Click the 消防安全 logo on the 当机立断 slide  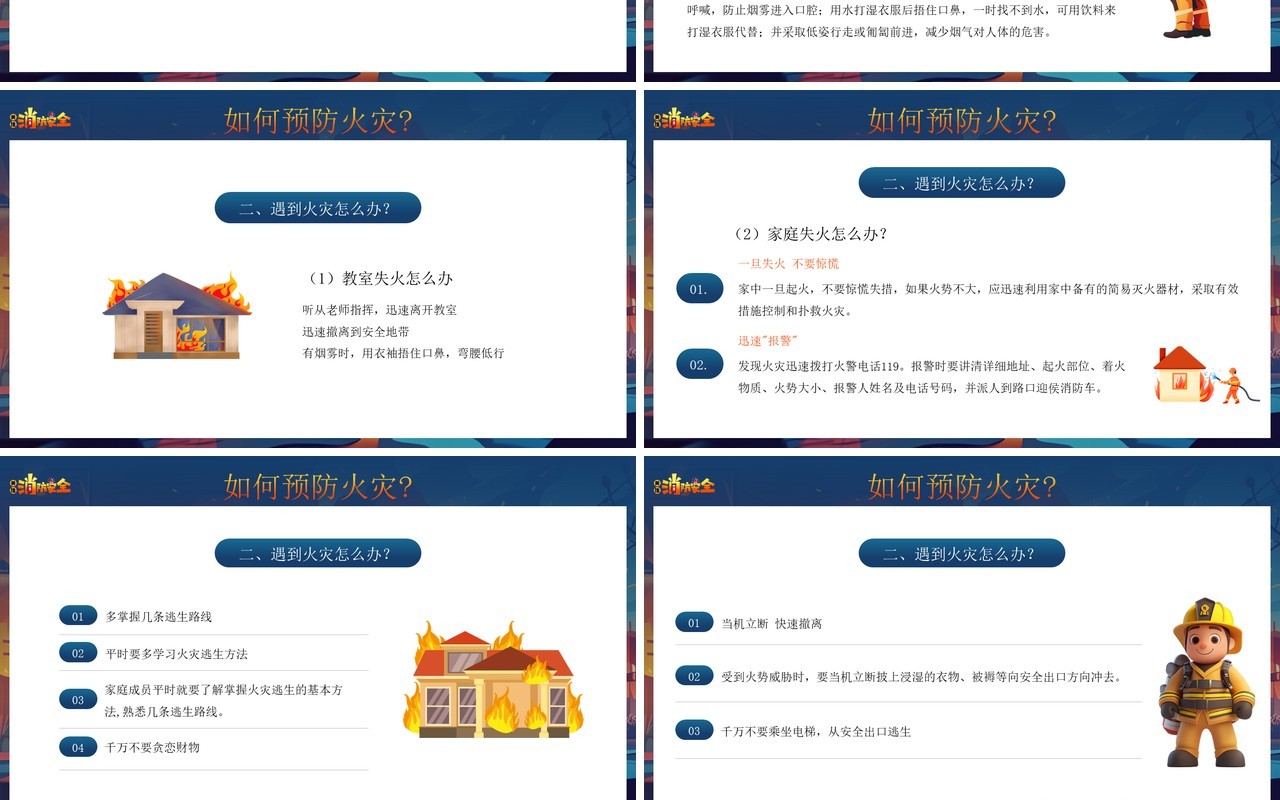tap(684, 486)
